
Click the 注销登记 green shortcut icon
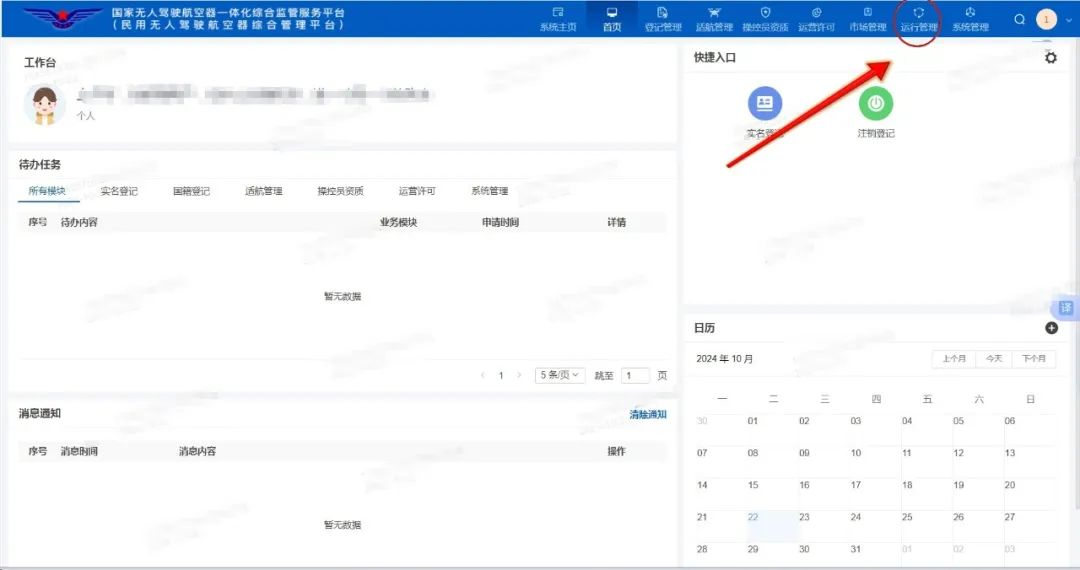[x=875, y=103]
